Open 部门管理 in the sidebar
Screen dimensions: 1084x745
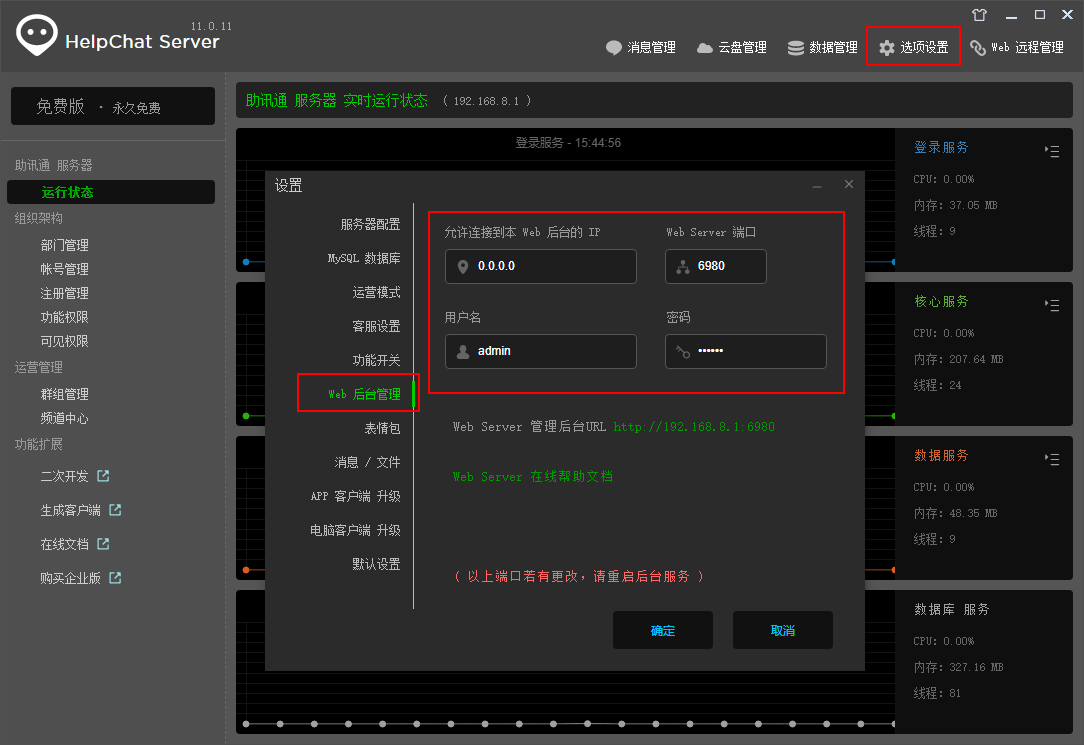coord(64,245)
